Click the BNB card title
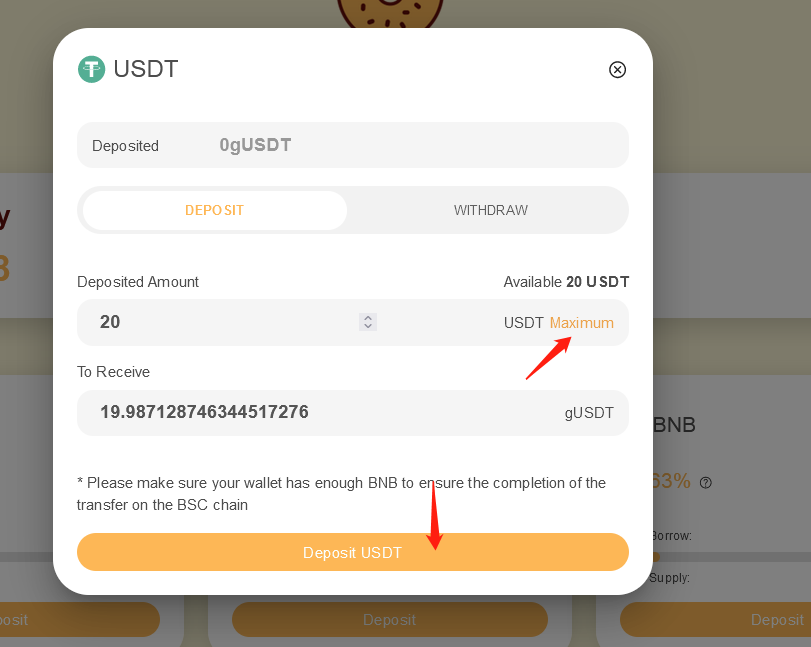 (674, 425)
